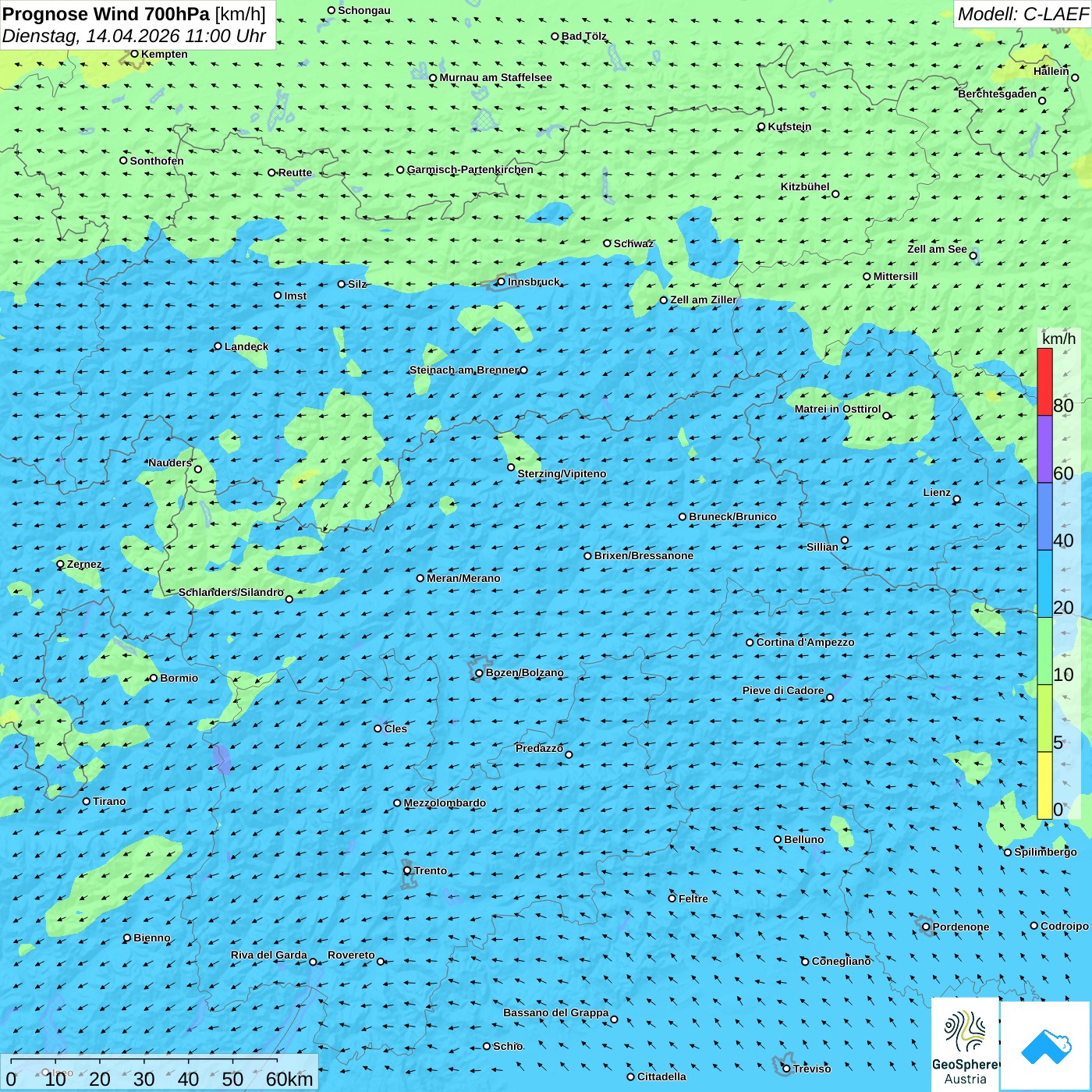1092x1092 pixels.
Task: Click the Brixen/Bressanone label
Action: [643, 555]
